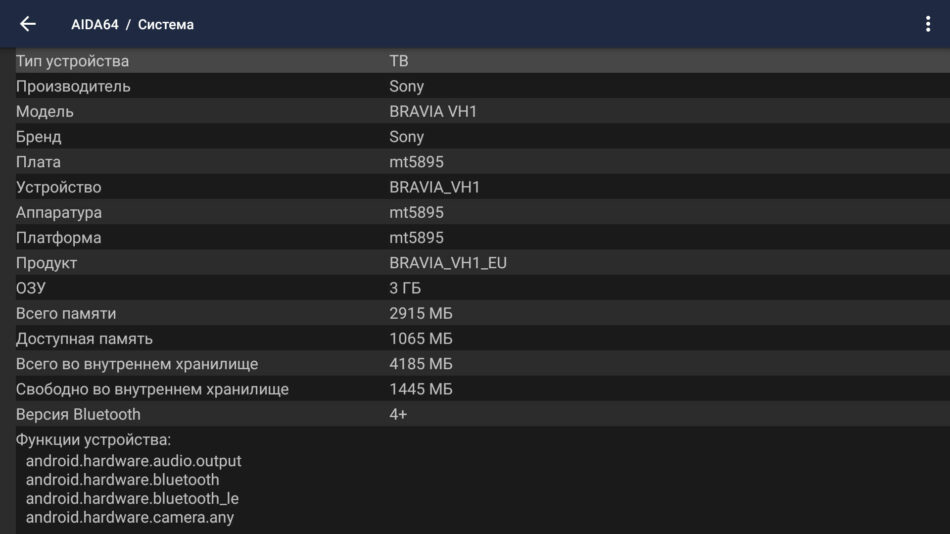Select the Модель row label
The width and height of the screenshot is (950, 534).
point(45,112)
